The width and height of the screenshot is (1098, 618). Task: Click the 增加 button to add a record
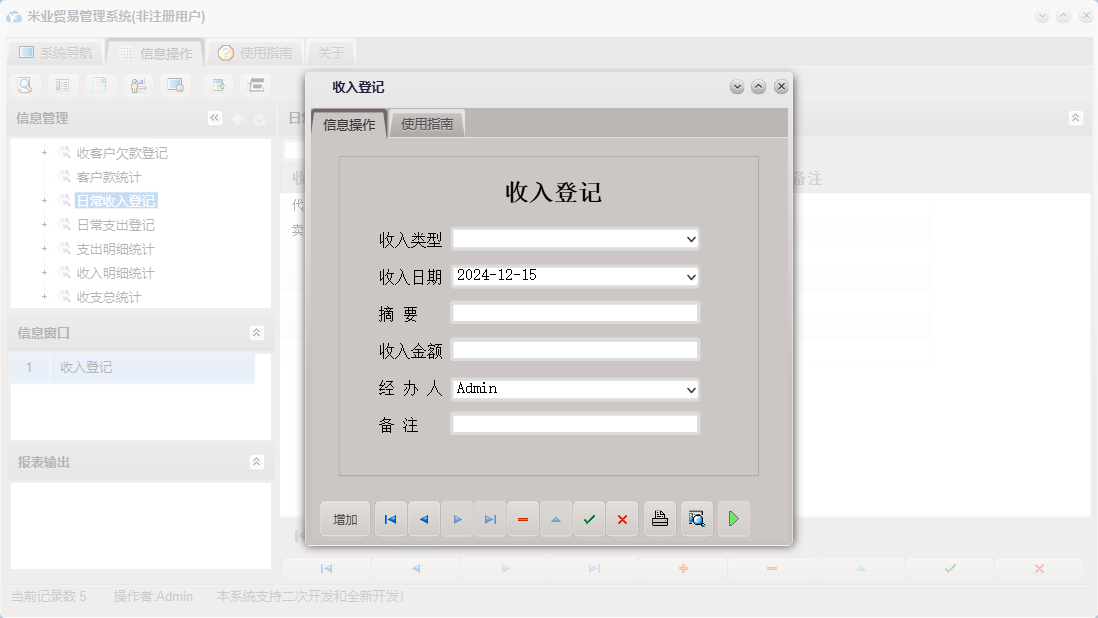click(x=344, y=518)
